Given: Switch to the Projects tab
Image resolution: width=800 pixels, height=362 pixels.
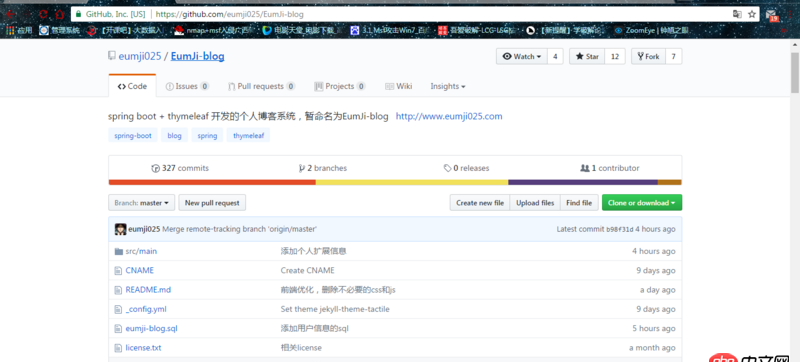Looking at the screenshot, I should (x=340, y=86).
